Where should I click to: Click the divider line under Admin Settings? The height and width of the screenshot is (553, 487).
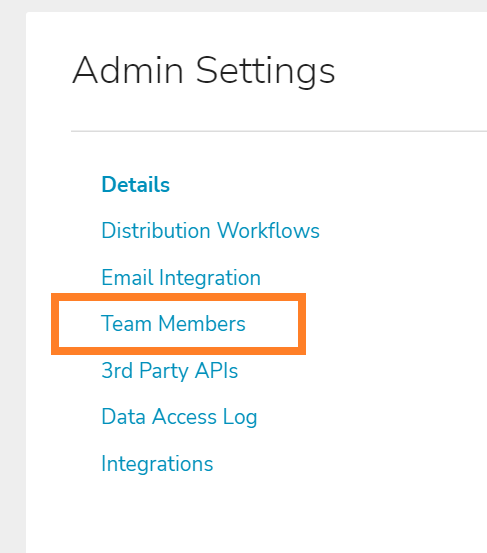tap(279, 131)
